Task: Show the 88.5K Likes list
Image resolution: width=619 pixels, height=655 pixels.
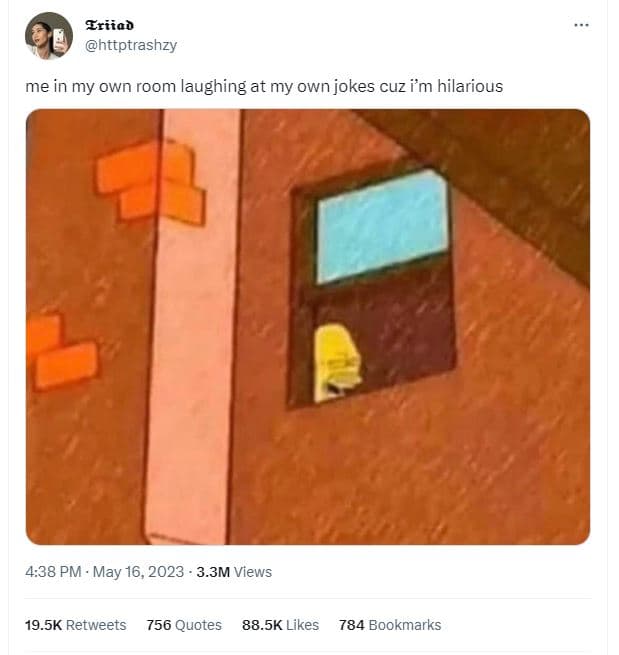Action: pyautogui.click(x=280, y=625)
